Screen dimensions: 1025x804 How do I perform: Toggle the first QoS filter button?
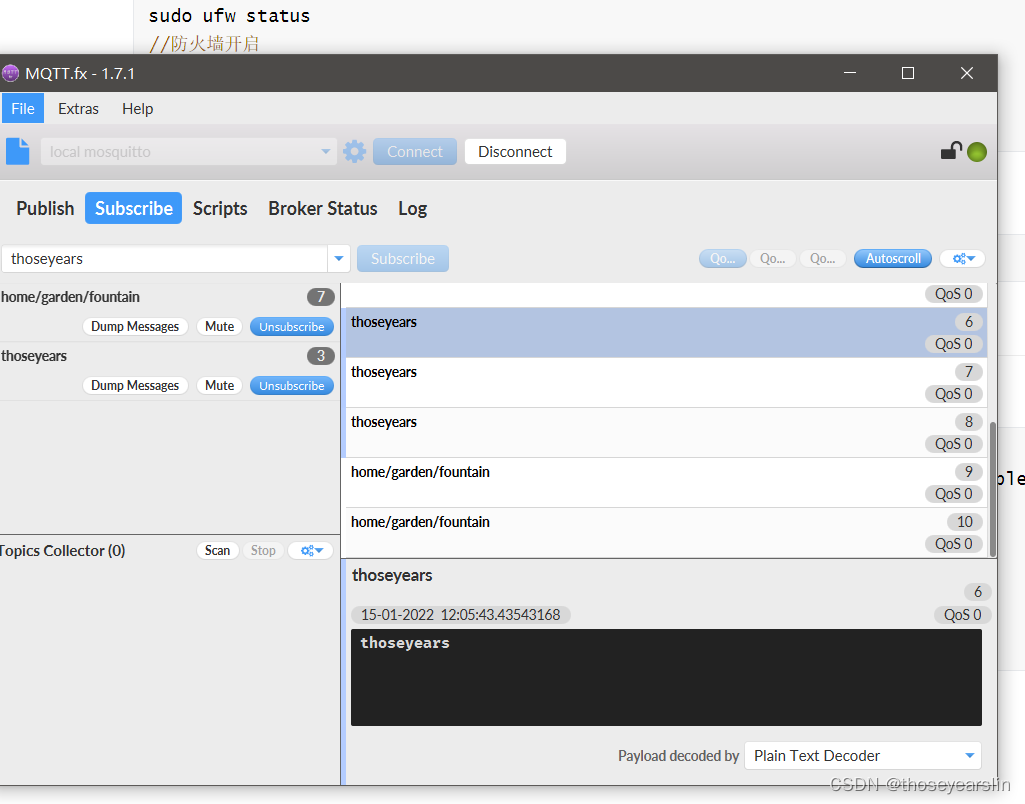[x=722, y=259]
